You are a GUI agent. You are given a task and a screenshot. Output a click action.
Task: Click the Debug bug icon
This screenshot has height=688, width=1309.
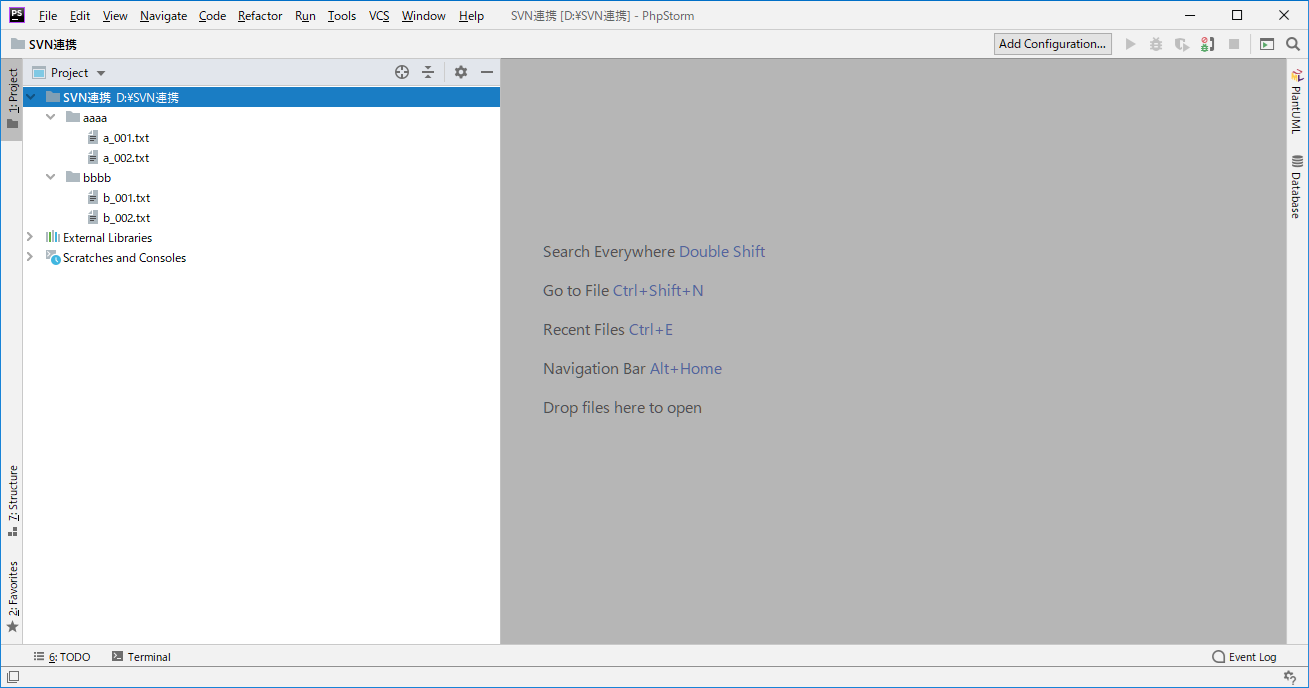pos(1156,44)
